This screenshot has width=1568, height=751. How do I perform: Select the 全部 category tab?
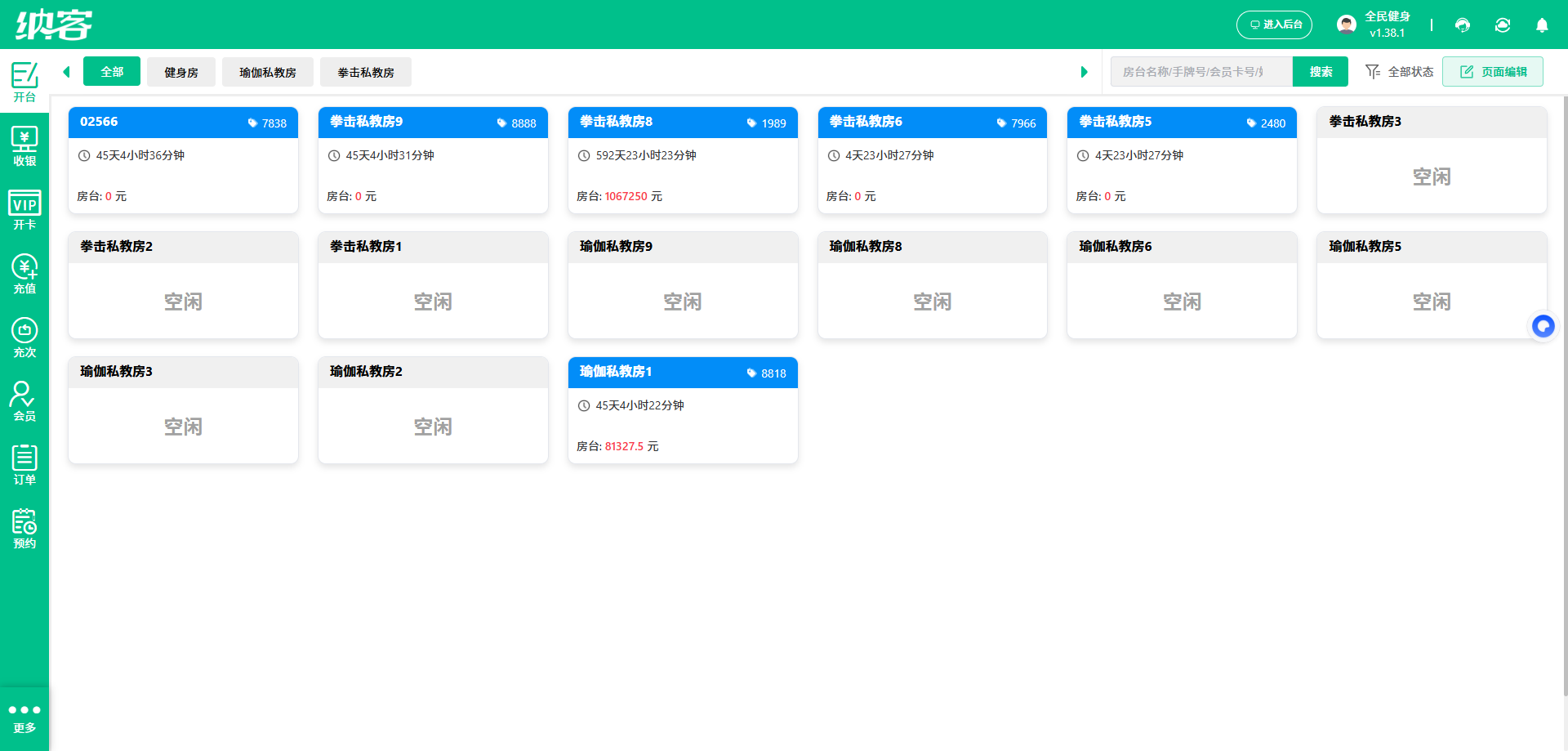[x=112, y=72]
